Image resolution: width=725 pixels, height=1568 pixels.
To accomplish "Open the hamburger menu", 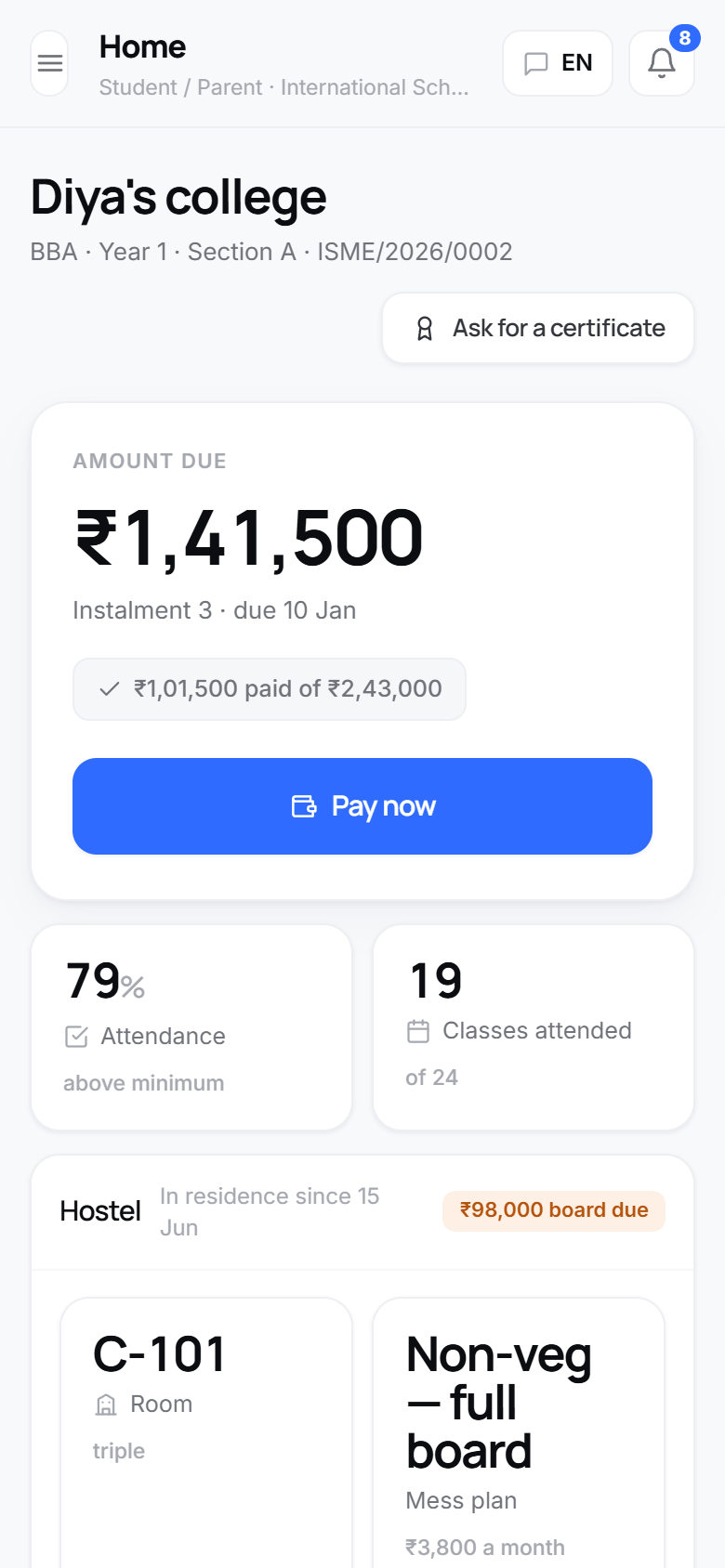I will pyautogui.click(x=49, y=63).
